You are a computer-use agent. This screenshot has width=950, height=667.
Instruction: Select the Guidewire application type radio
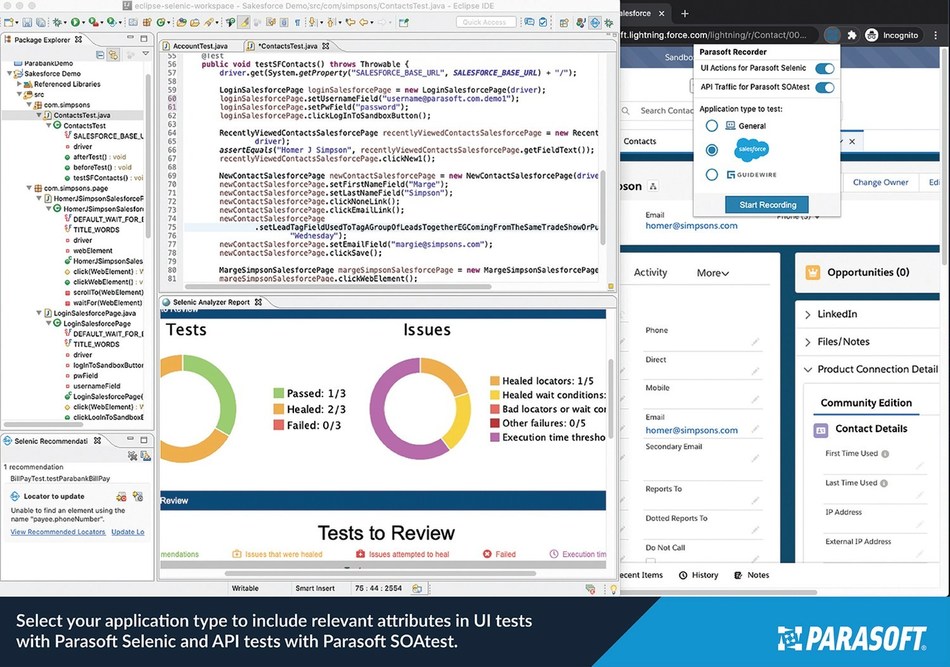coord(712,175)
